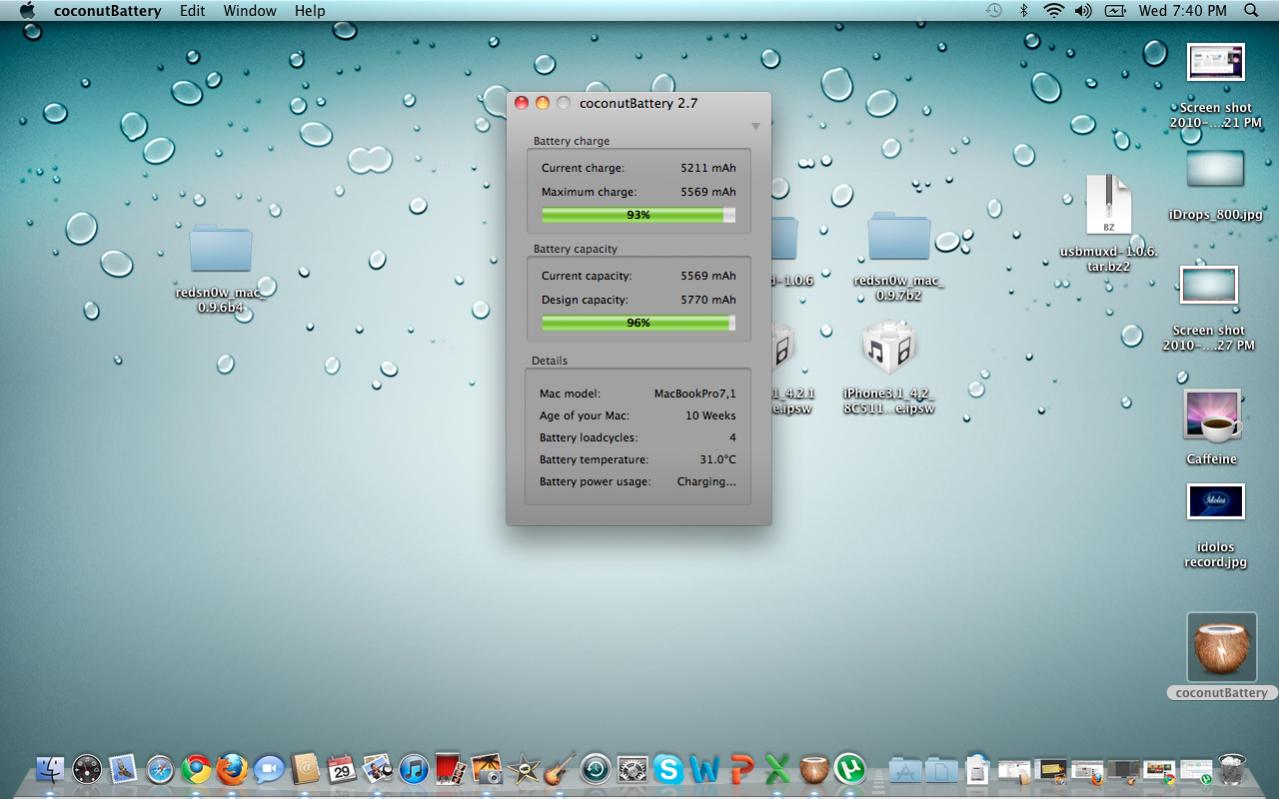Click the Time Machine menu bar icon
Viewport: 1279px width, 799px height.
994,10
